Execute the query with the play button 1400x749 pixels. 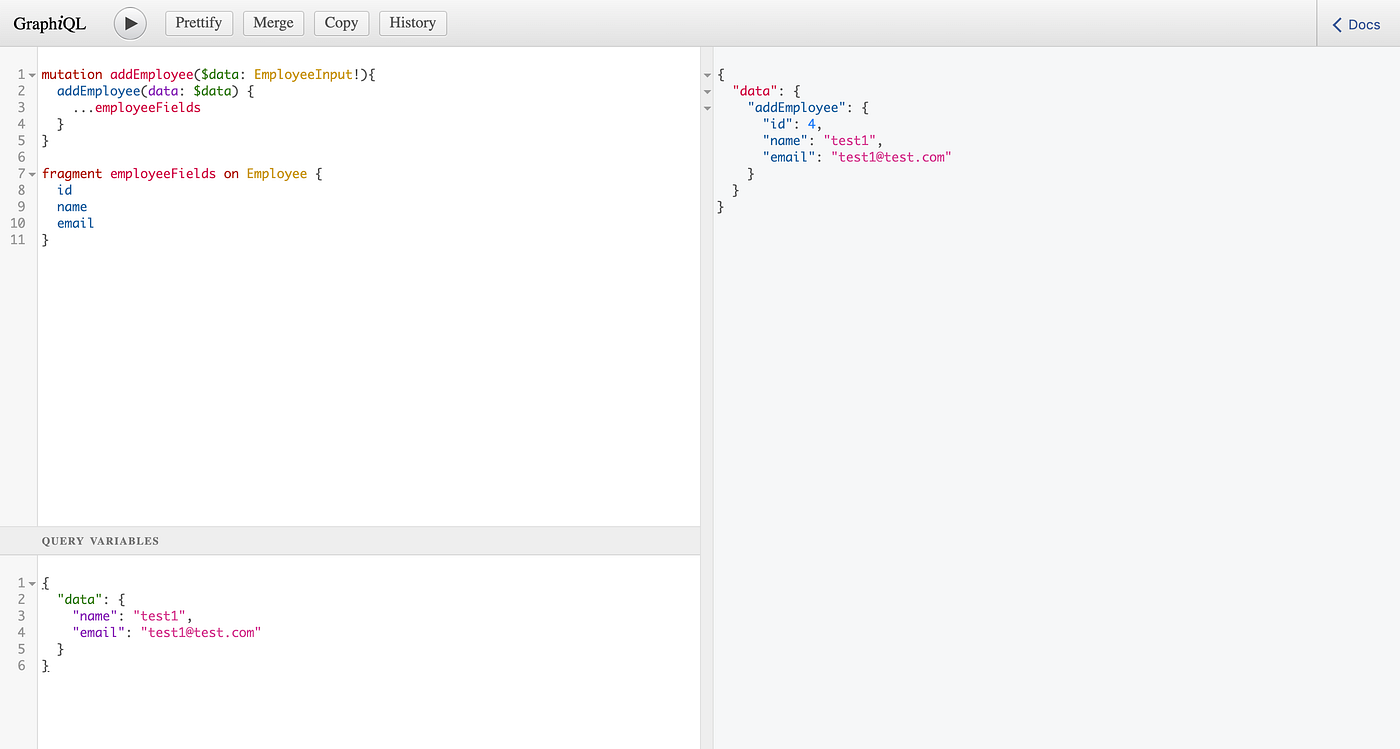pyautogui.click(x=130, y=23)
